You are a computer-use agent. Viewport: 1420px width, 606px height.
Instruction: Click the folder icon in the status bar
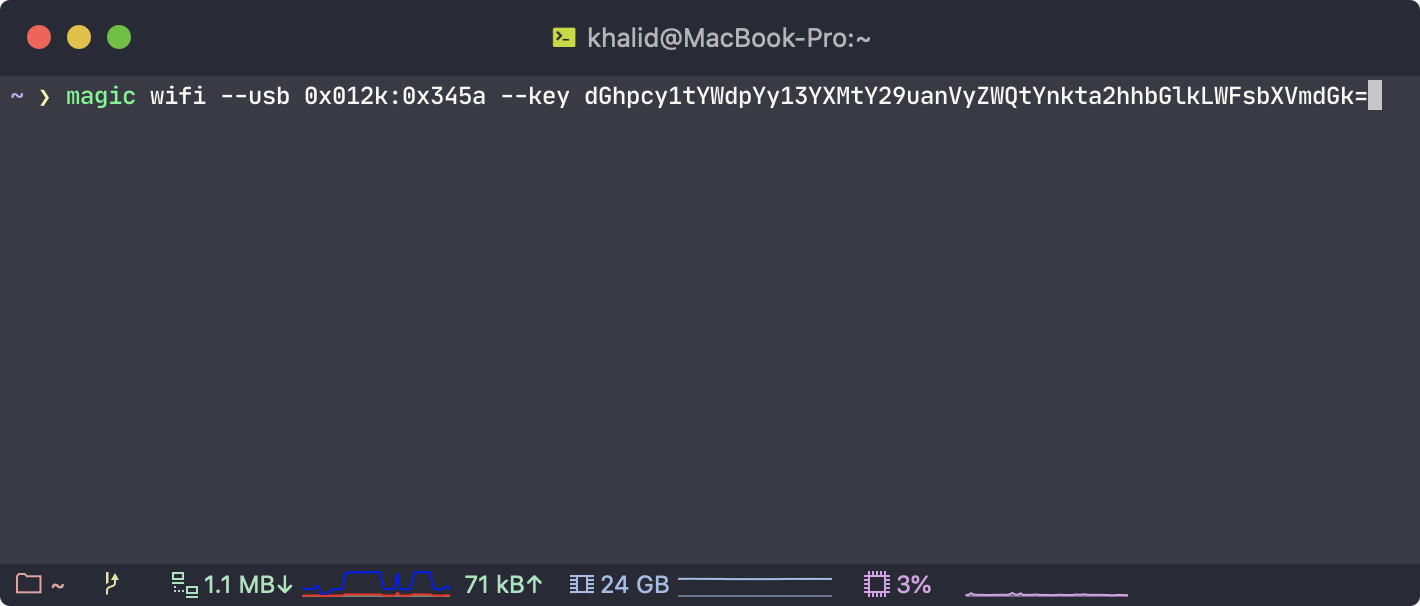pos(28,584)
